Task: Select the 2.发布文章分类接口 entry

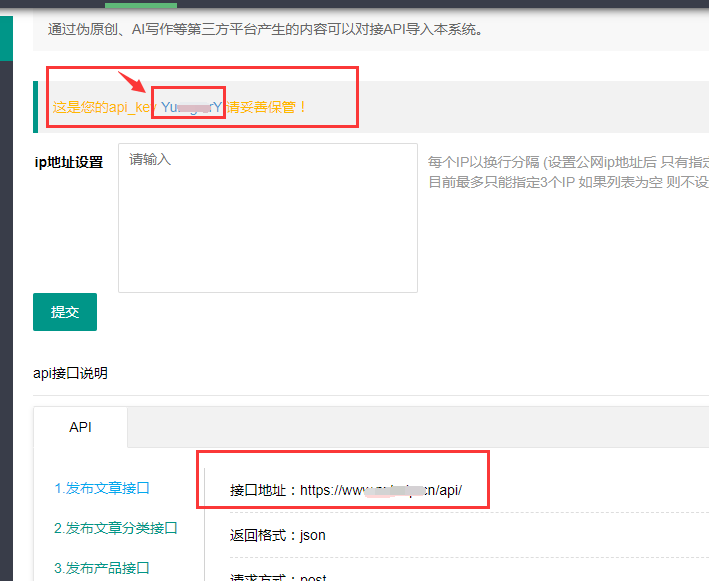Action: click(115, 528)
